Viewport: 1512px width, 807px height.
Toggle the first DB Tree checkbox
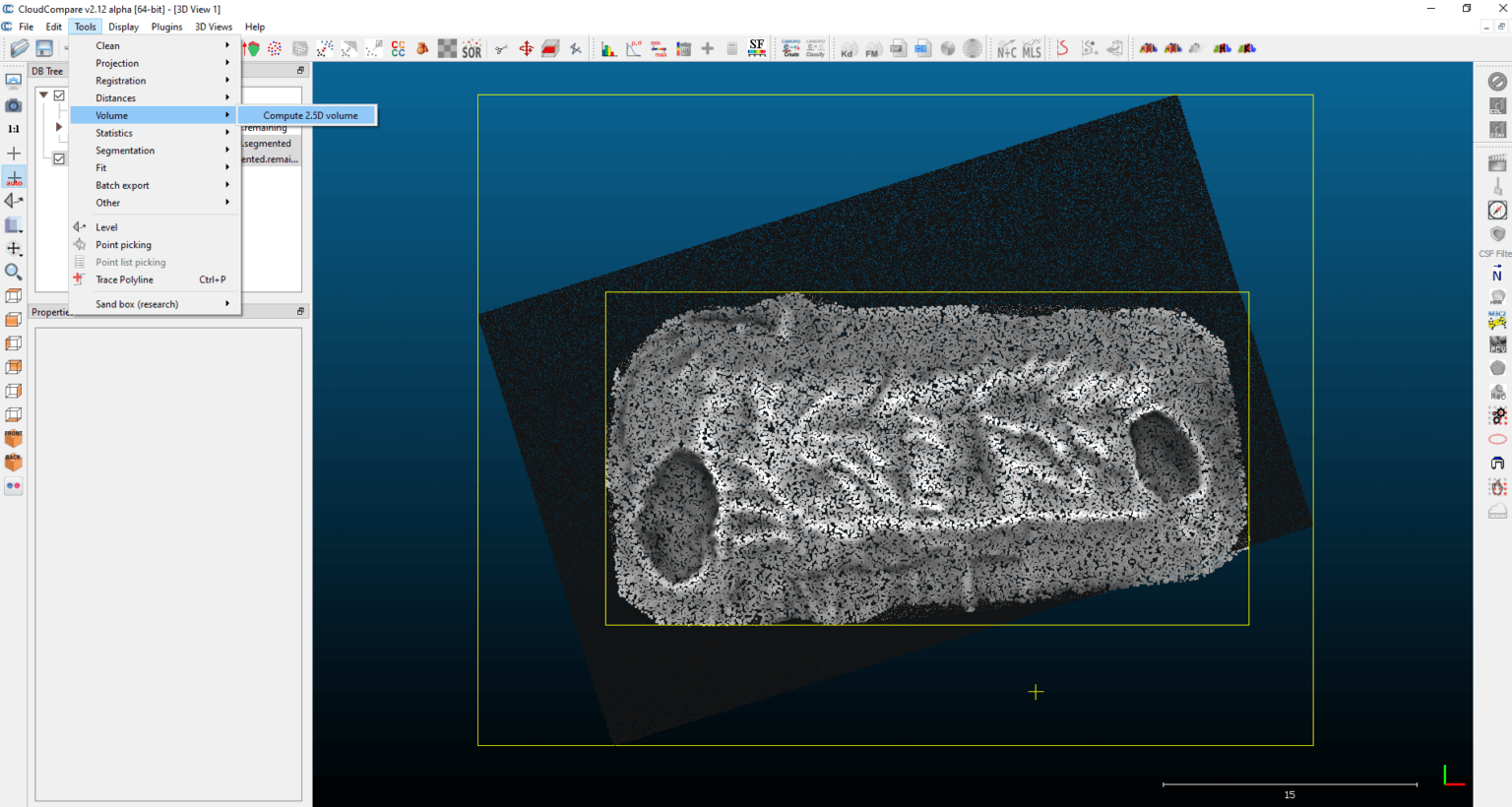[59, 95]
